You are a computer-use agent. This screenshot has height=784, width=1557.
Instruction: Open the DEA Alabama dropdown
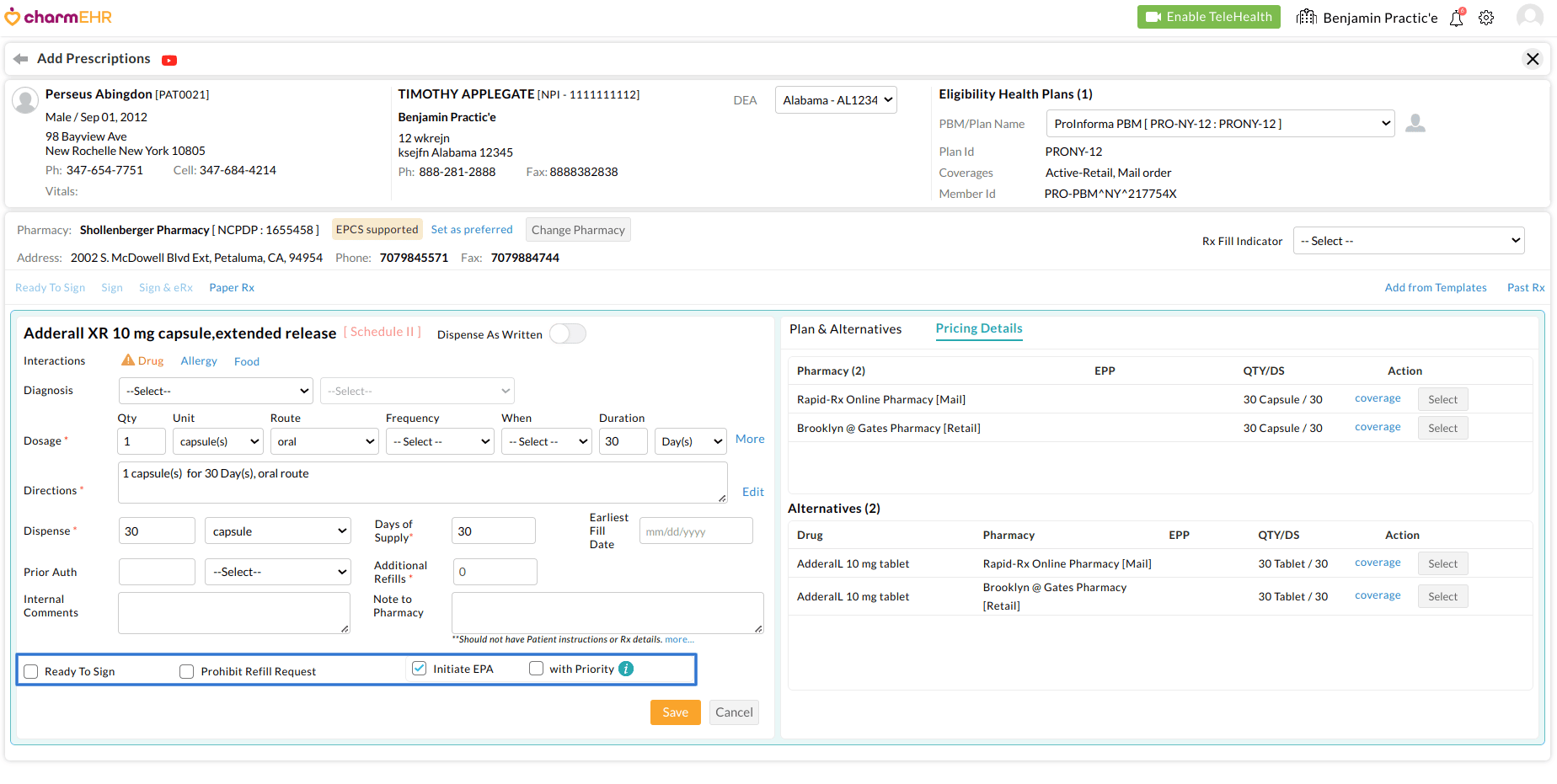pyautogui.click(x=836, y=100)
